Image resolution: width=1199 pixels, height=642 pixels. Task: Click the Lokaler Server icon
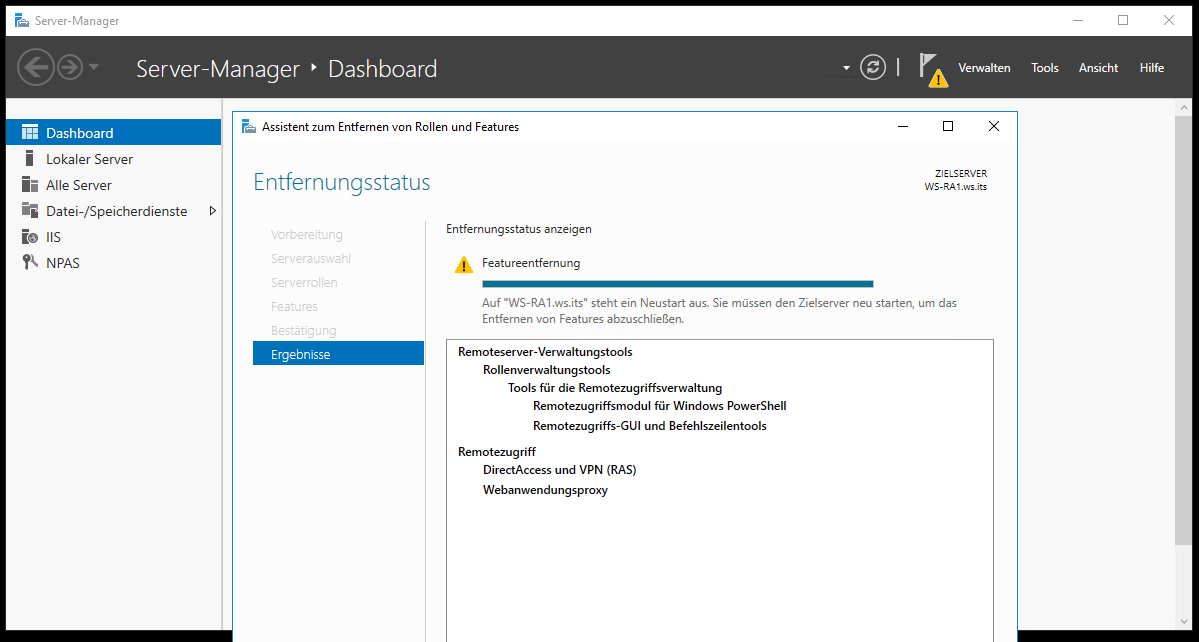point(30,159)
